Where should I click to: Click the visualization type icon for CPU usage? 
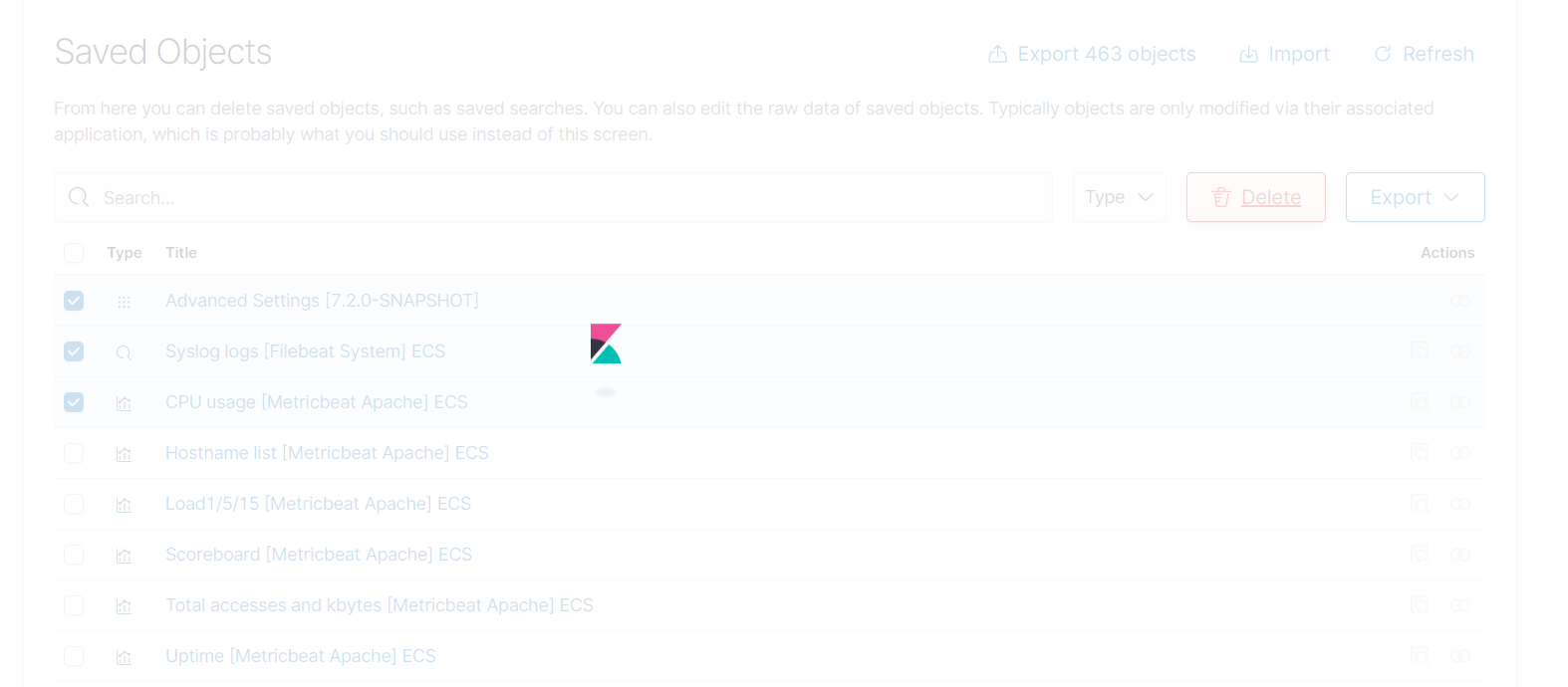[x=124, y=402]
